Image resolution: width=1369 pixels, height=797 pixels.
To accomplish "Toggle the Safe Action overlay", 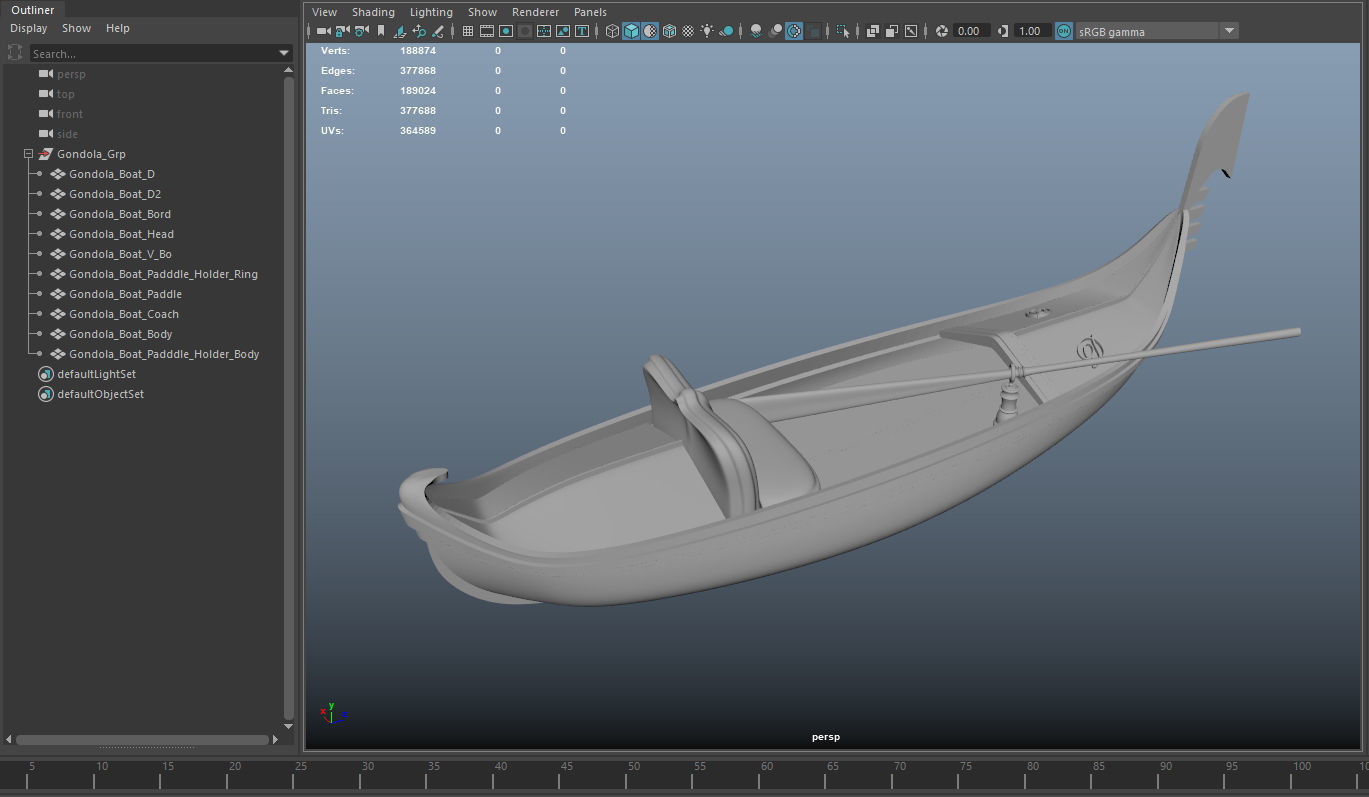I will 563,31.
